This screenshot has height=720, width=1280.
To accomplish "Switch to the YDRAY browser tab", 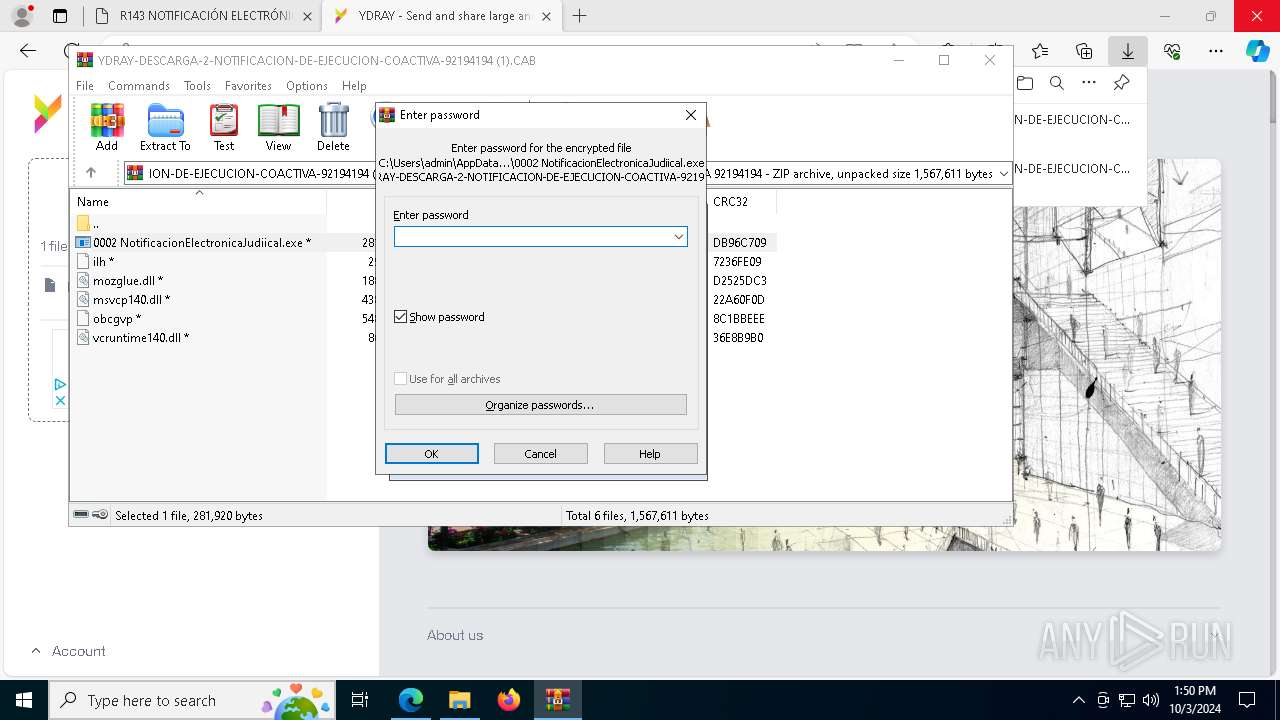I will pos(443,16).
